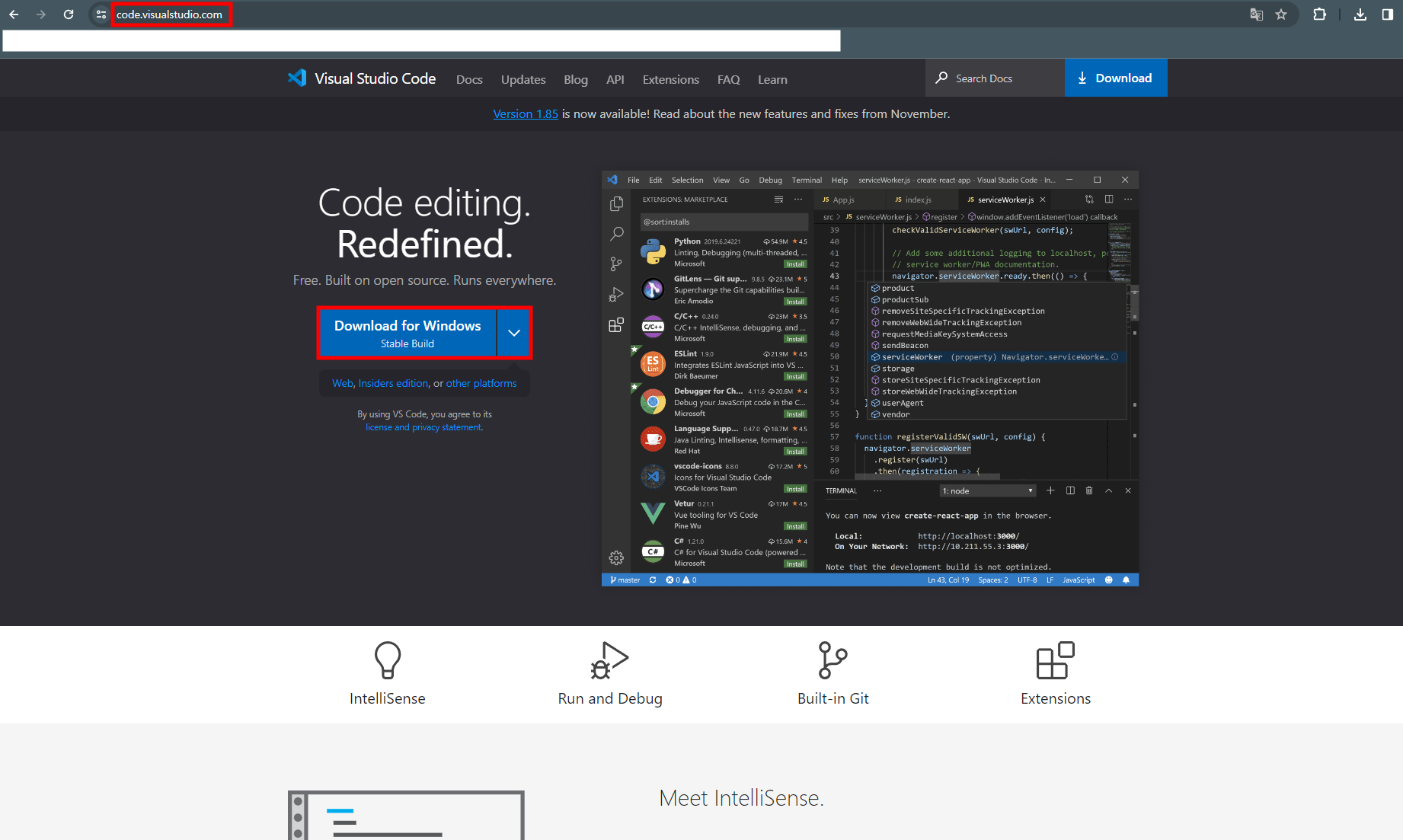Click the browser forward arrow
Image resolution: width=1403 pixels, height=840 pixels.
pyautogui.click(x=41, y=14)
